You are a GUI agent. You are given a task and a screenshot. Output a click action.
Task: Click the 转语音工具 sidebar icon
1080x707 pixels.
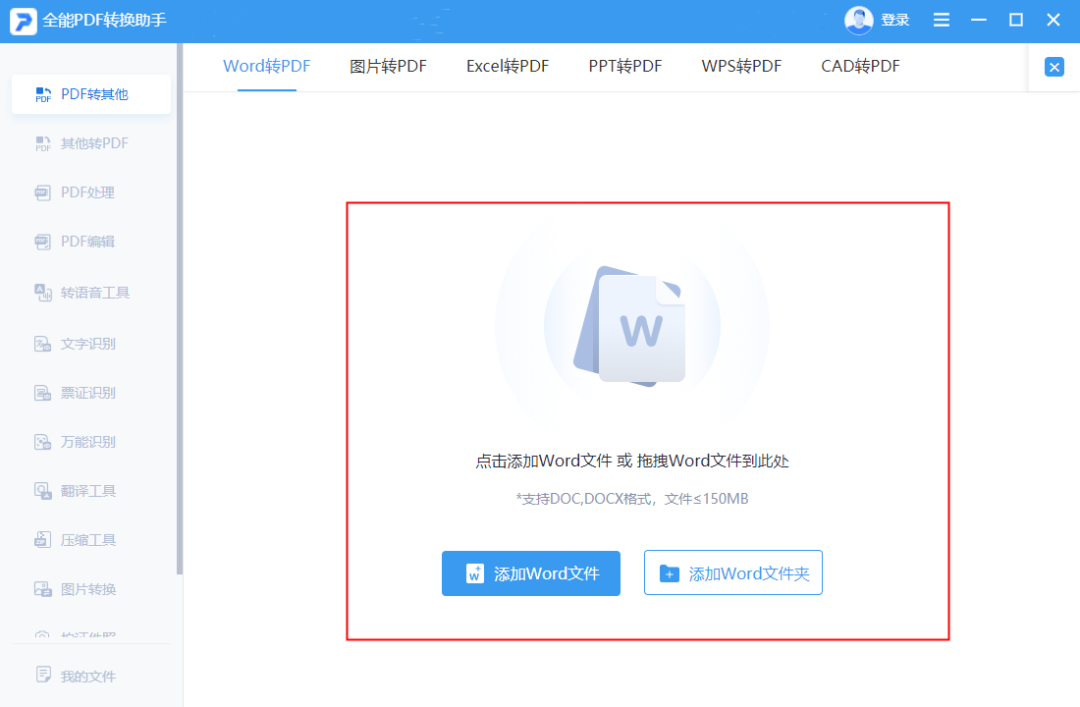[x=43, y=293]
